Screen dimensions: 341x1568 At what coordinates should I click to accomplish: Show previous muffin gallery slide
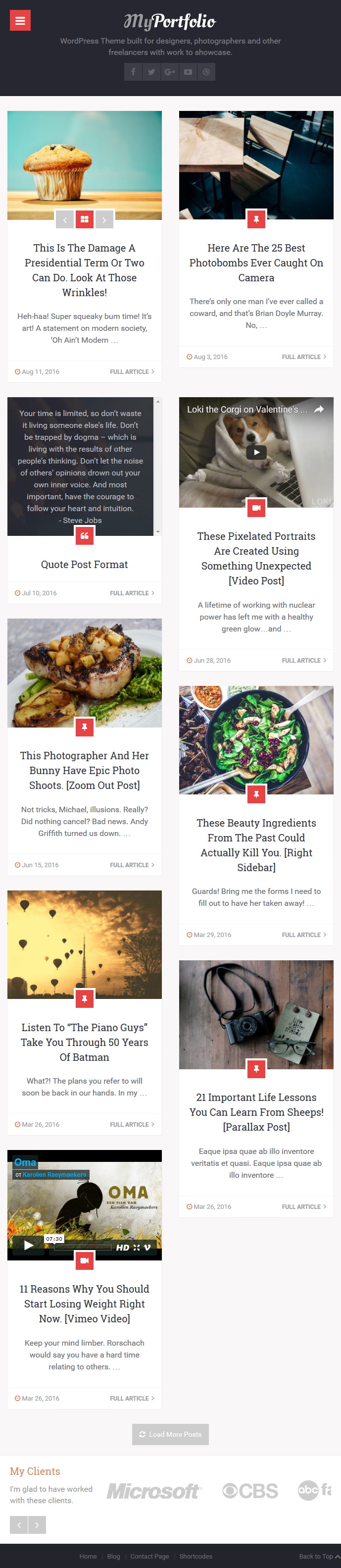coord(65,220)
